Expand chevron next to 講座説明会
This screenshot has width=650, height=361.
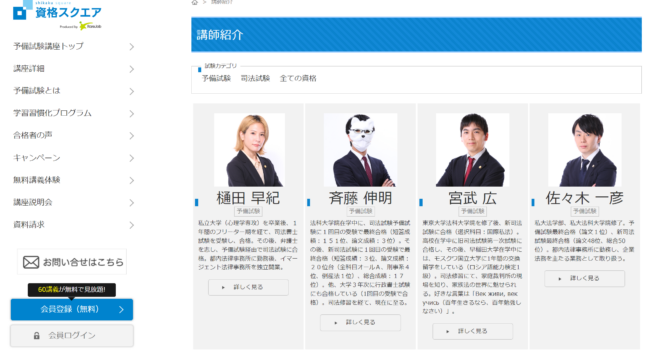click(x=131, y=203)
